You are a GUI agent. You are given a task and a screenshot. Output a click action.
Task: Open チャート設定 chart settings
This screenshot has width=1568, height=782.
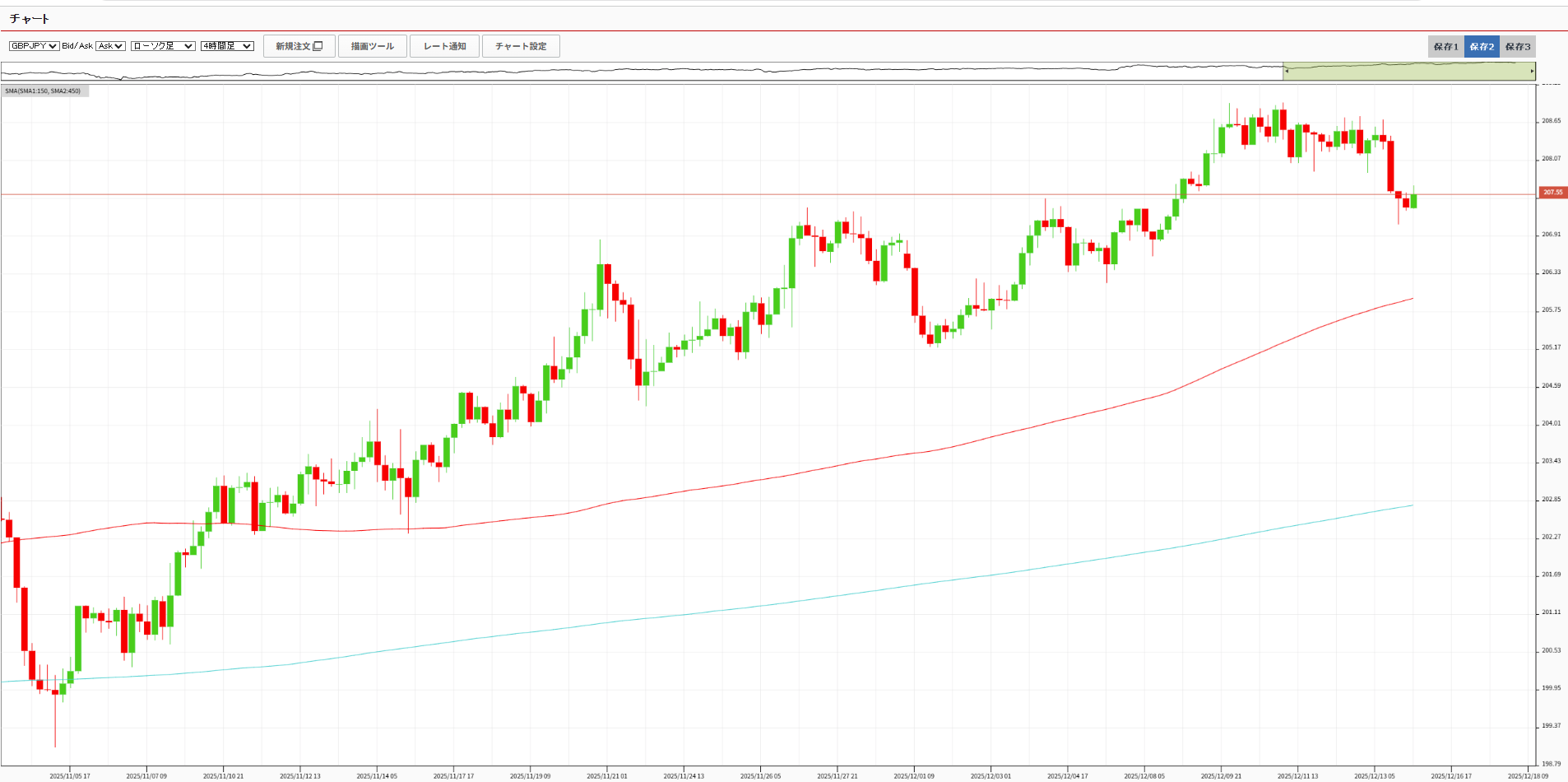520,46
